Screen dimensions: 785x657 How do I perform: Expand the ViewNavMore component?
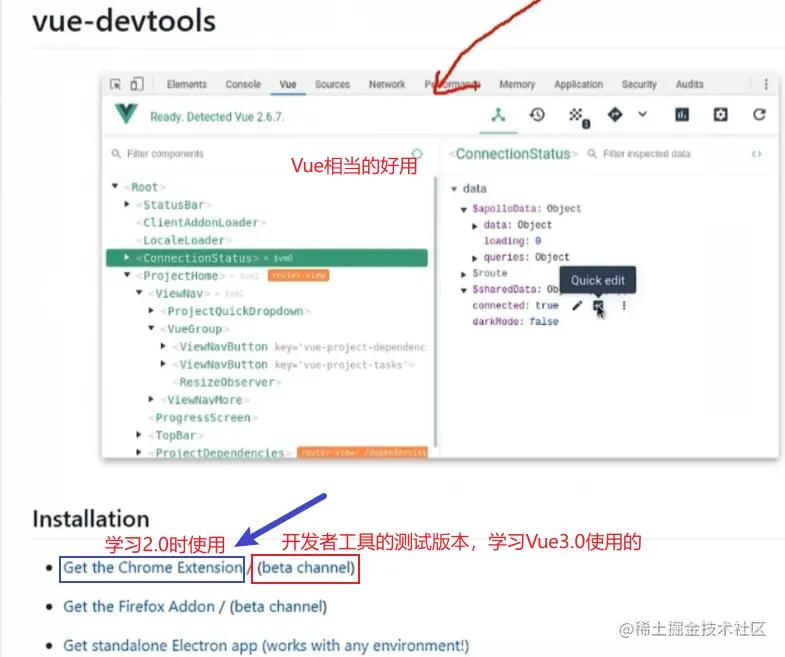(151, 399)
